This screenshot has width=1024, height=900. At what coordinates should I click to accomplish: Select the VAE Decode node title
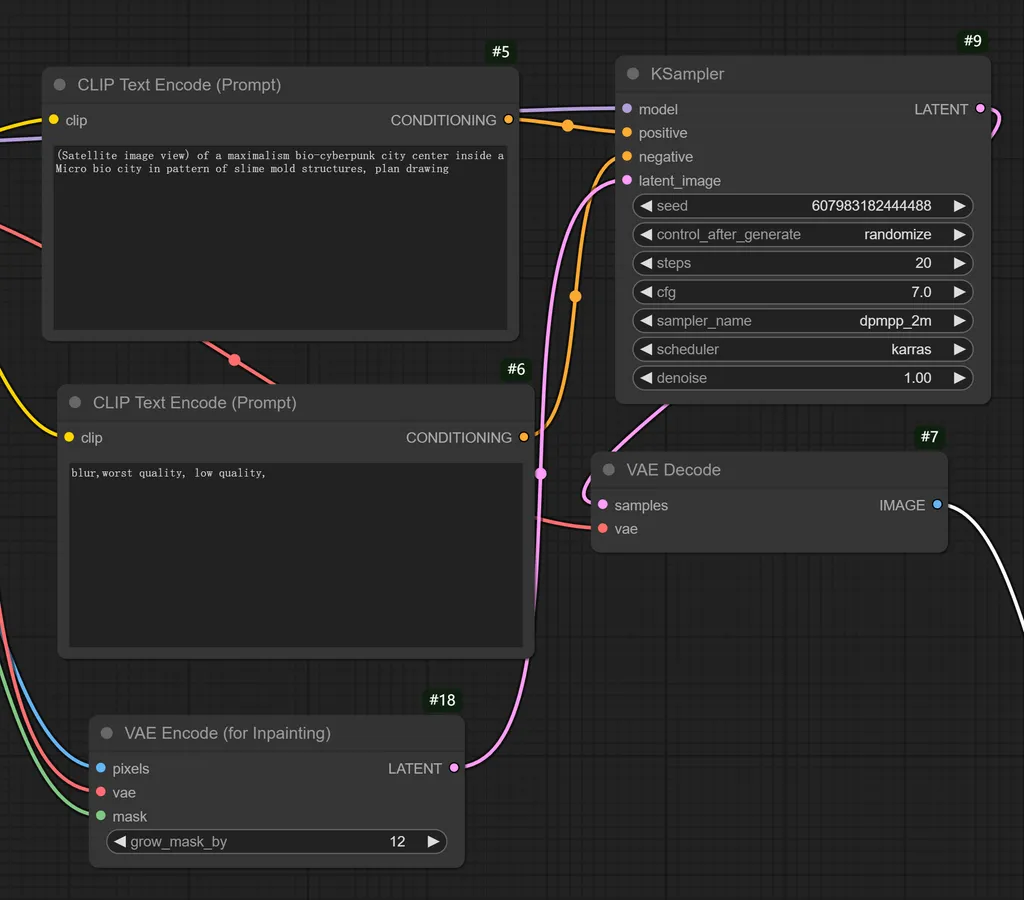pyautogui.click(x=673, y=470)
